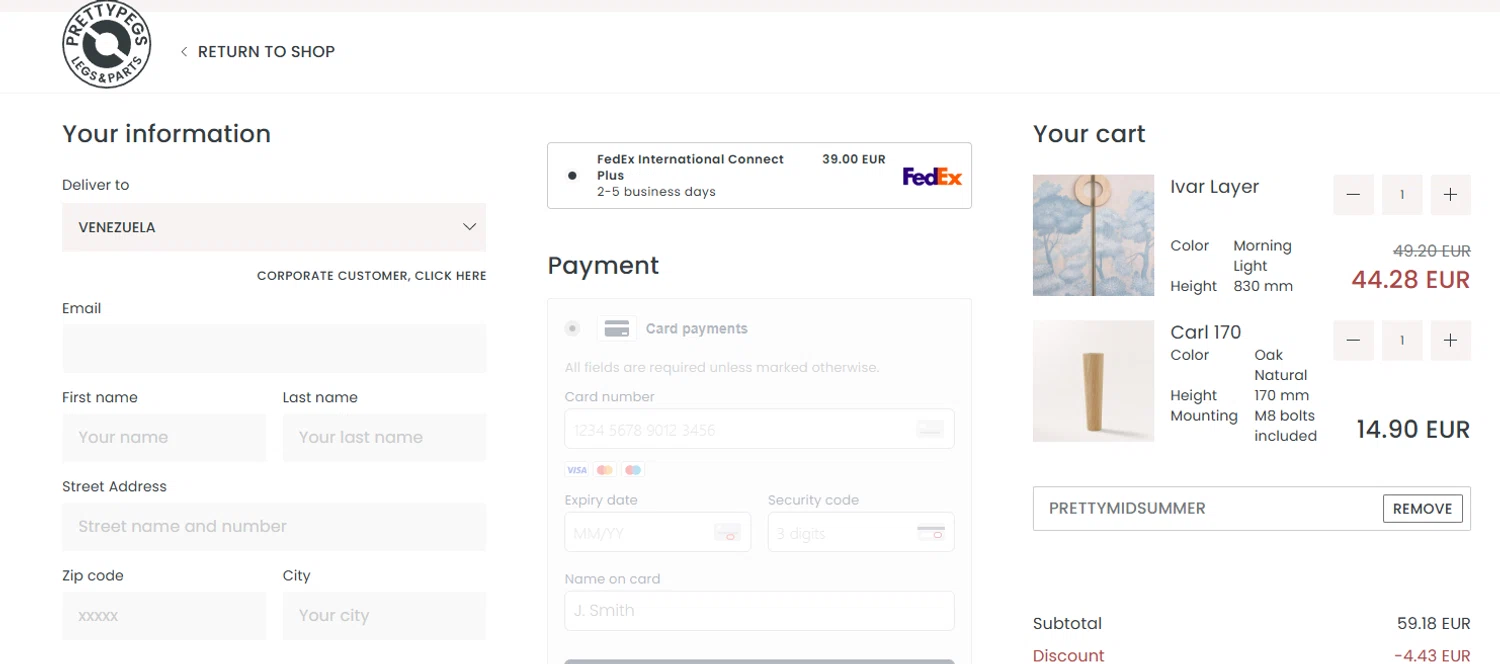1500x664 pixels.
Task: Click the Last name field
Action: point(385,437)
